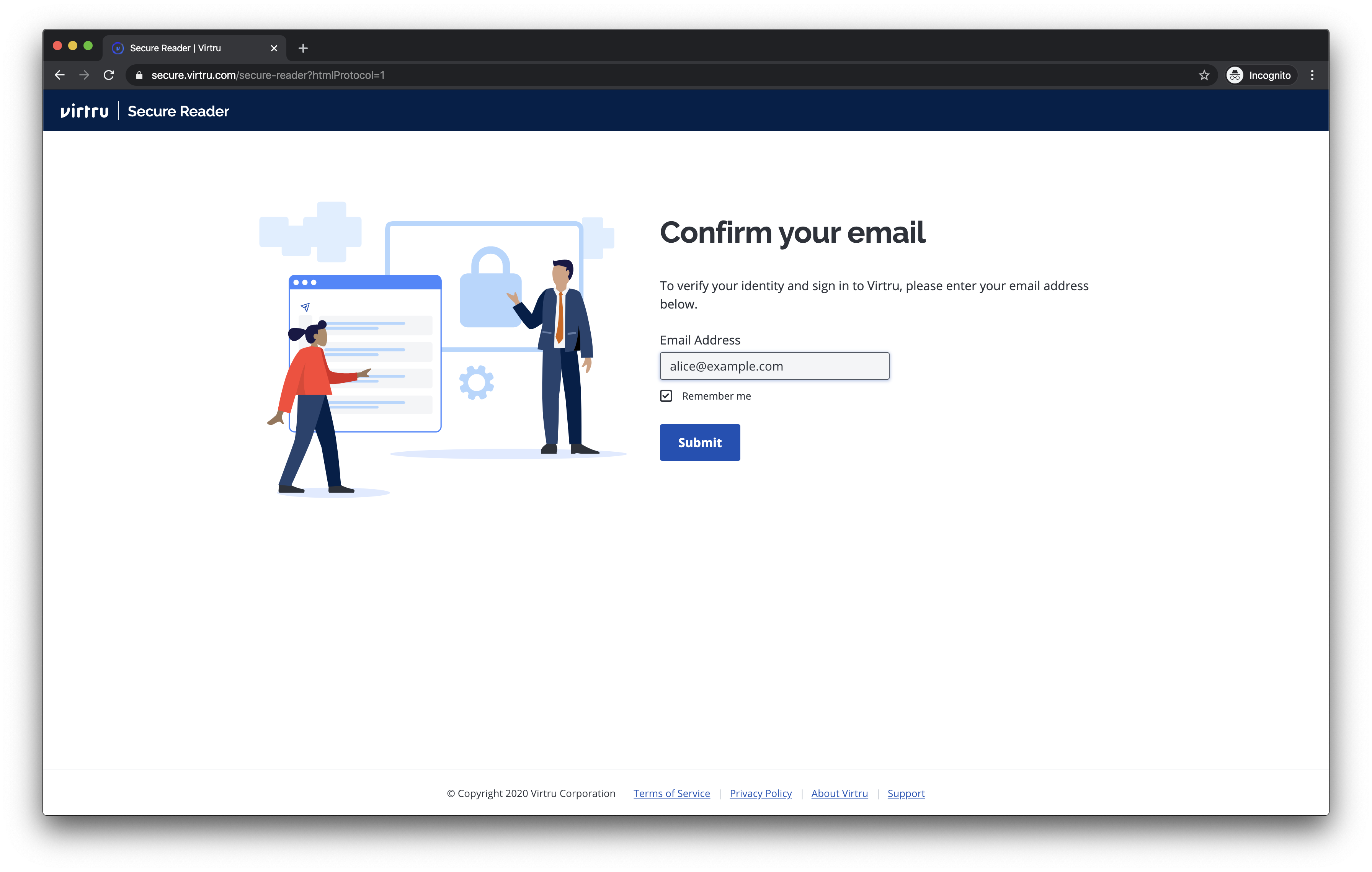Click the browser reload icon

(x=109, y=75)
